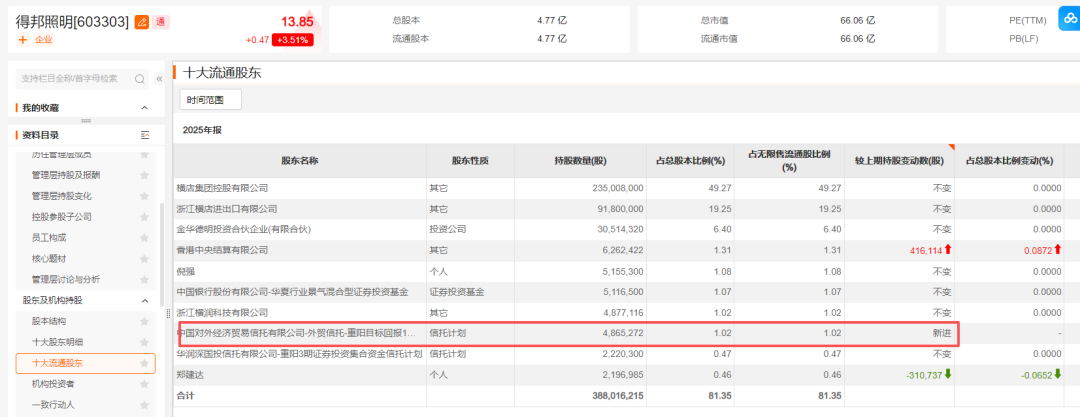
Task: Click 横店集团控股有限公司 shareholder name
Action: [223, 187]
